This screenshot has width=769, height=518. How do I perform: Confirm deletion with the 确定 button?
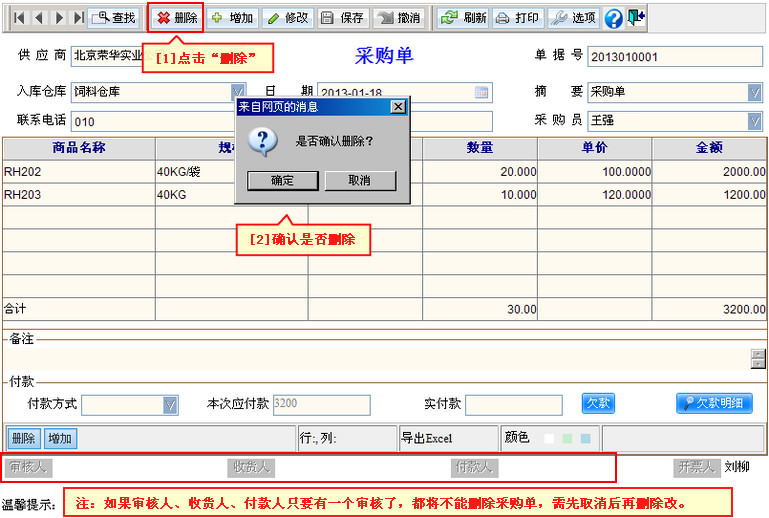click(283, 181)
